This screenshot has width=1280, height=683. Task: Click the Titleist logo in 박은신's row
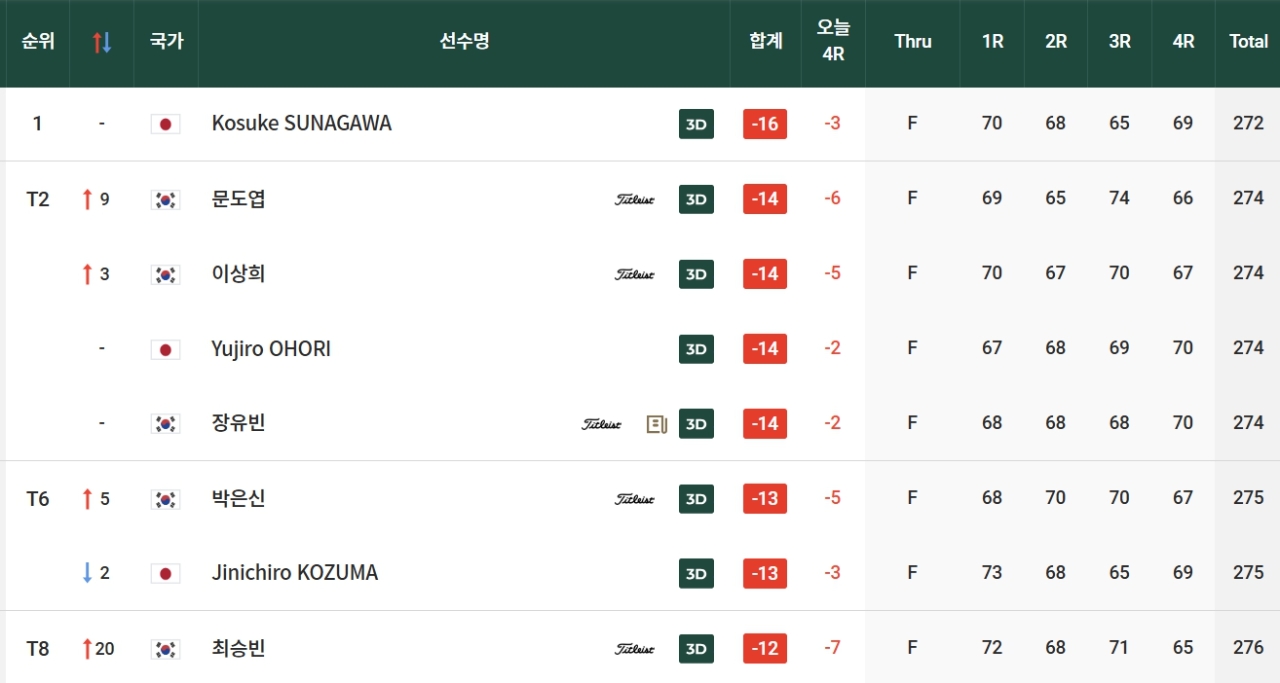pos(634,499)
